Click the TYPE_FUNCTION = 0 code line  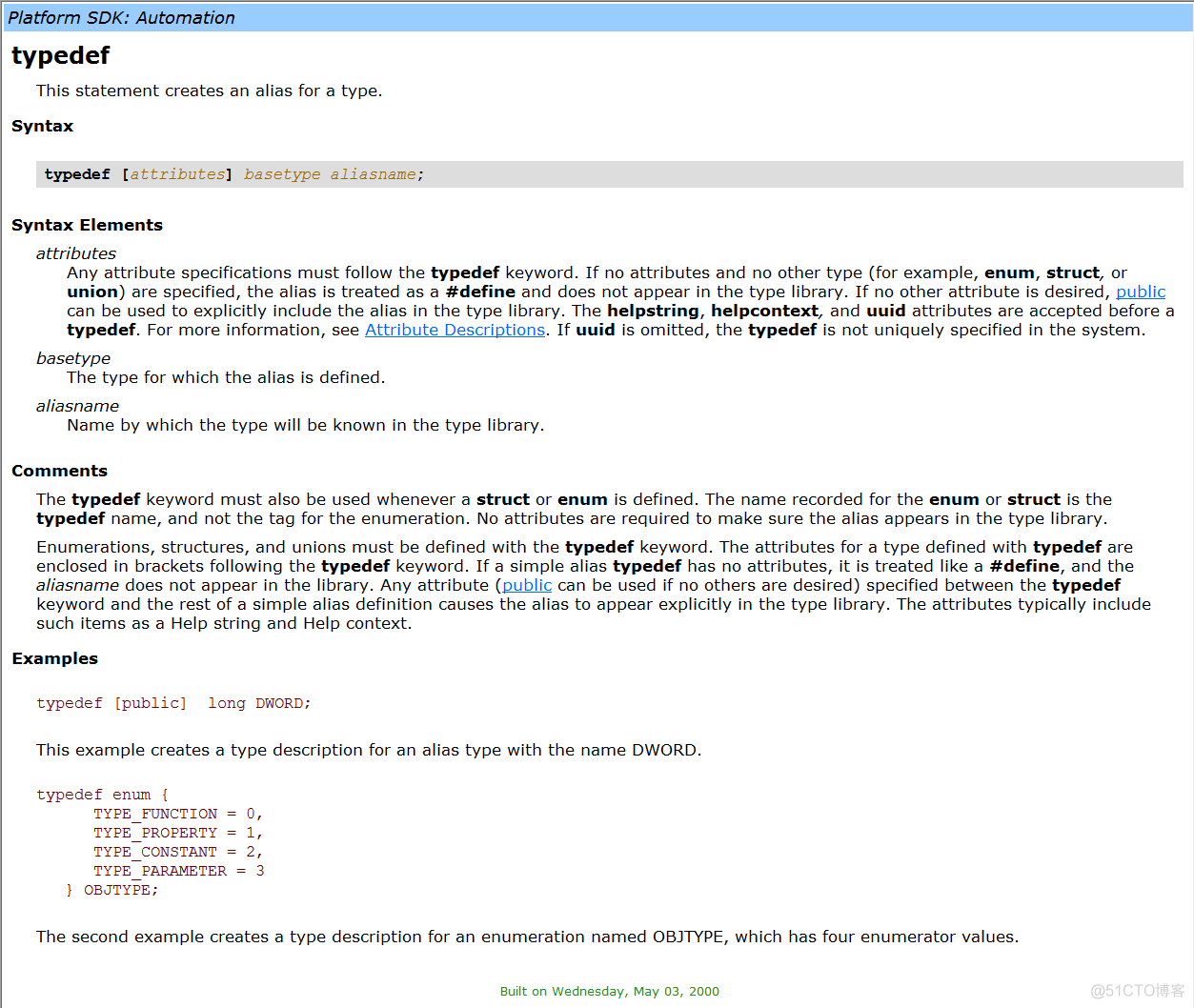[x=178, y=814]
